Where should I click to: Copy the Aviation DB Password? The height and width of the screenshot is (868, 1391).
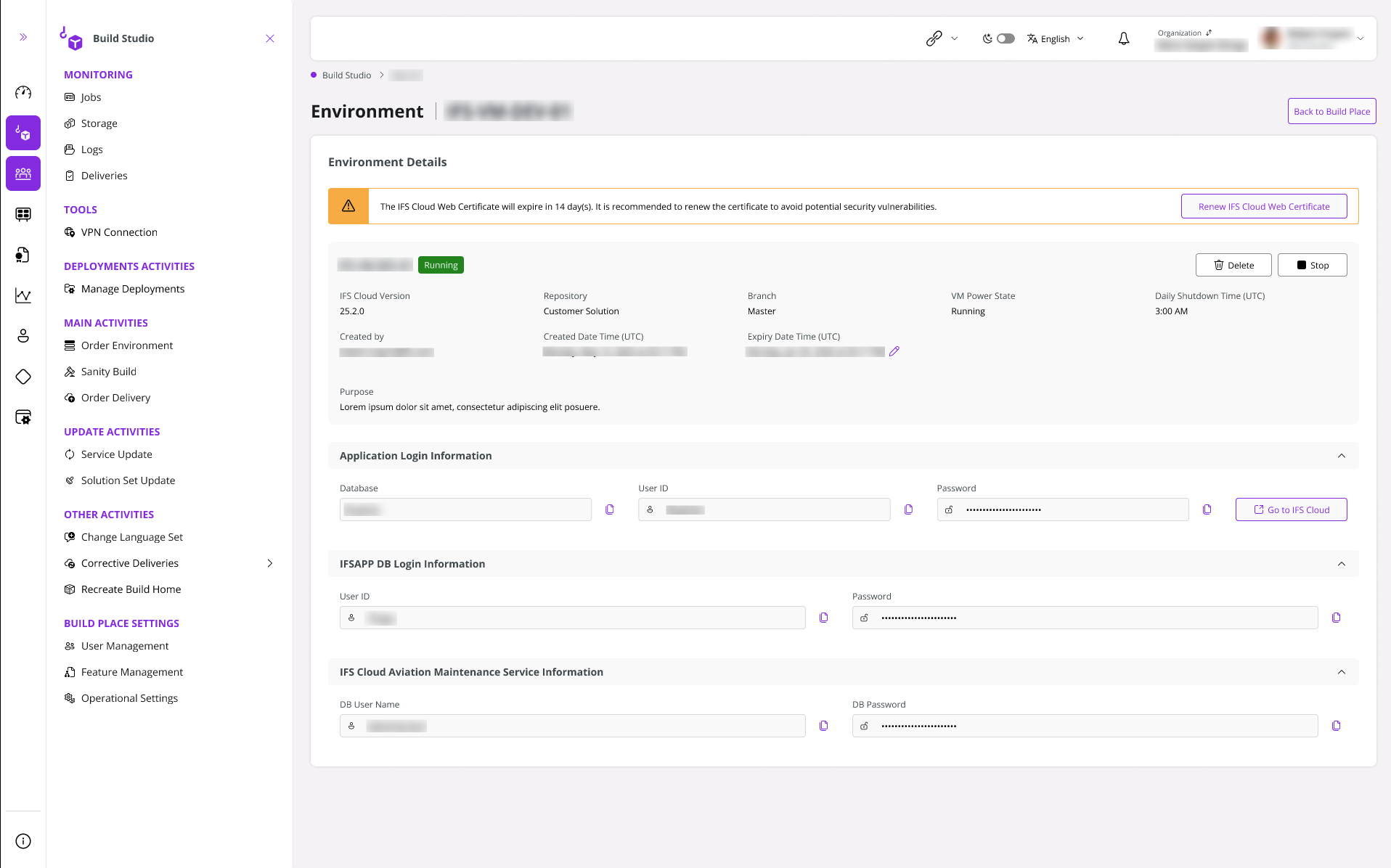tap(1337, 726)
